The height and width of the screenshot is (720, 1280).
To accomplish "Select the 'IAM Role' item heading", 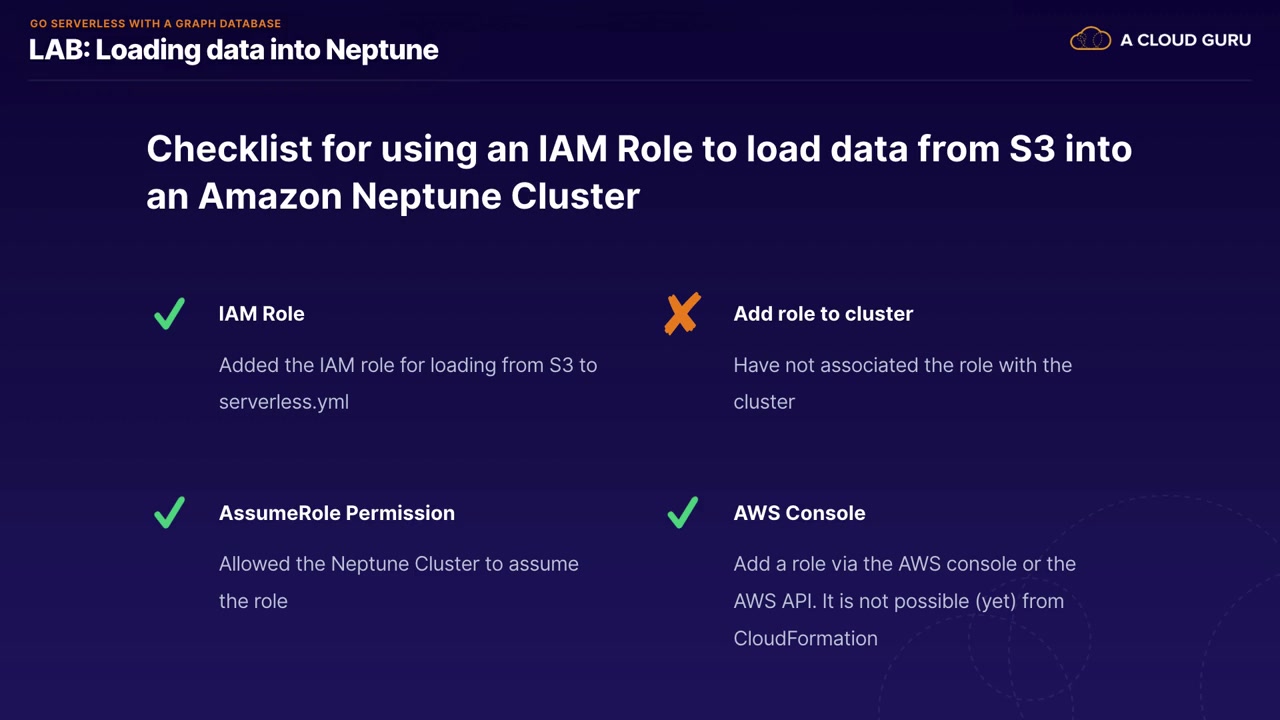I will 261,314.
